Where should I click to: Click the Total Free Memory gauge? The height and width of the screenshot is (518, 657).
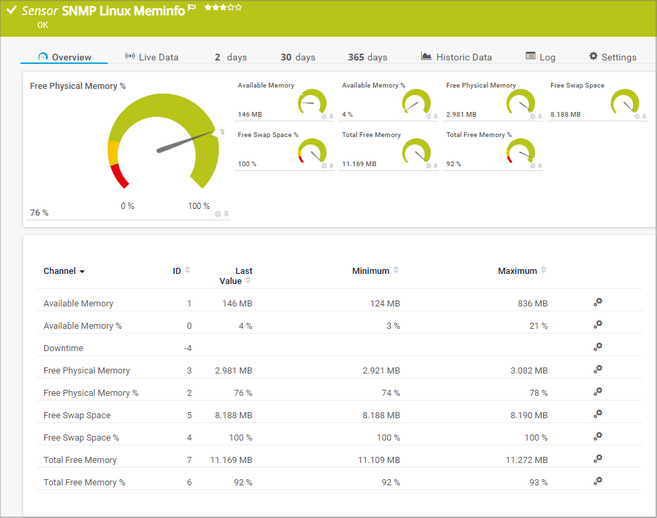click(x=415, y=151)
